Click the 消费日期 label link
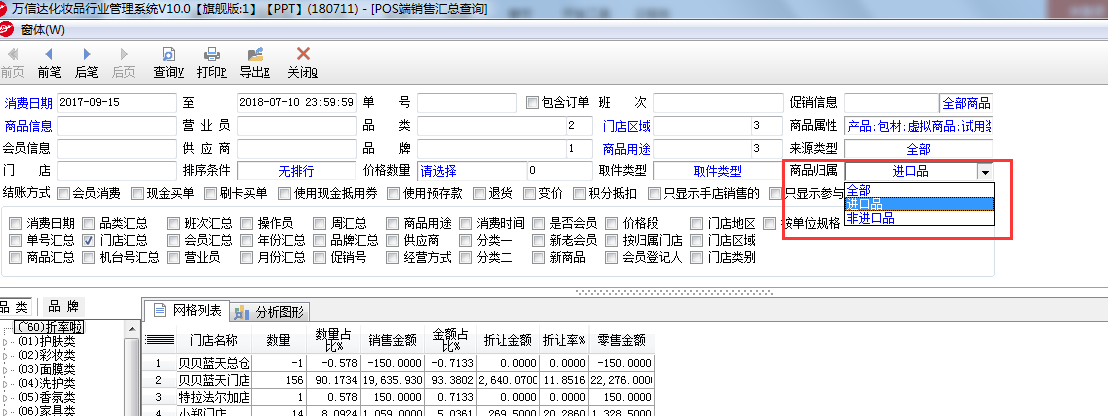Image resolution: width=1108 pixels, height=416 pixels. 28,103
